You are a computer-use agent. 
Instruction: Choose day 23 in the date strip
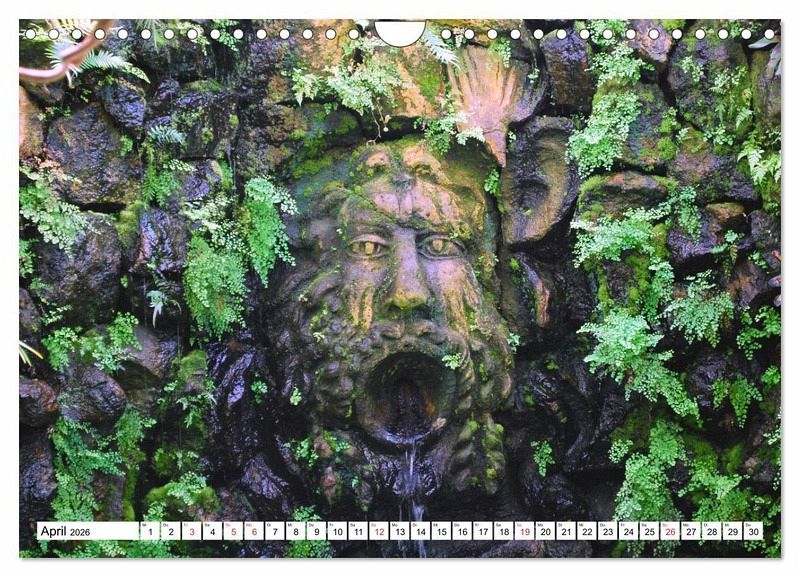pos(607,531)
